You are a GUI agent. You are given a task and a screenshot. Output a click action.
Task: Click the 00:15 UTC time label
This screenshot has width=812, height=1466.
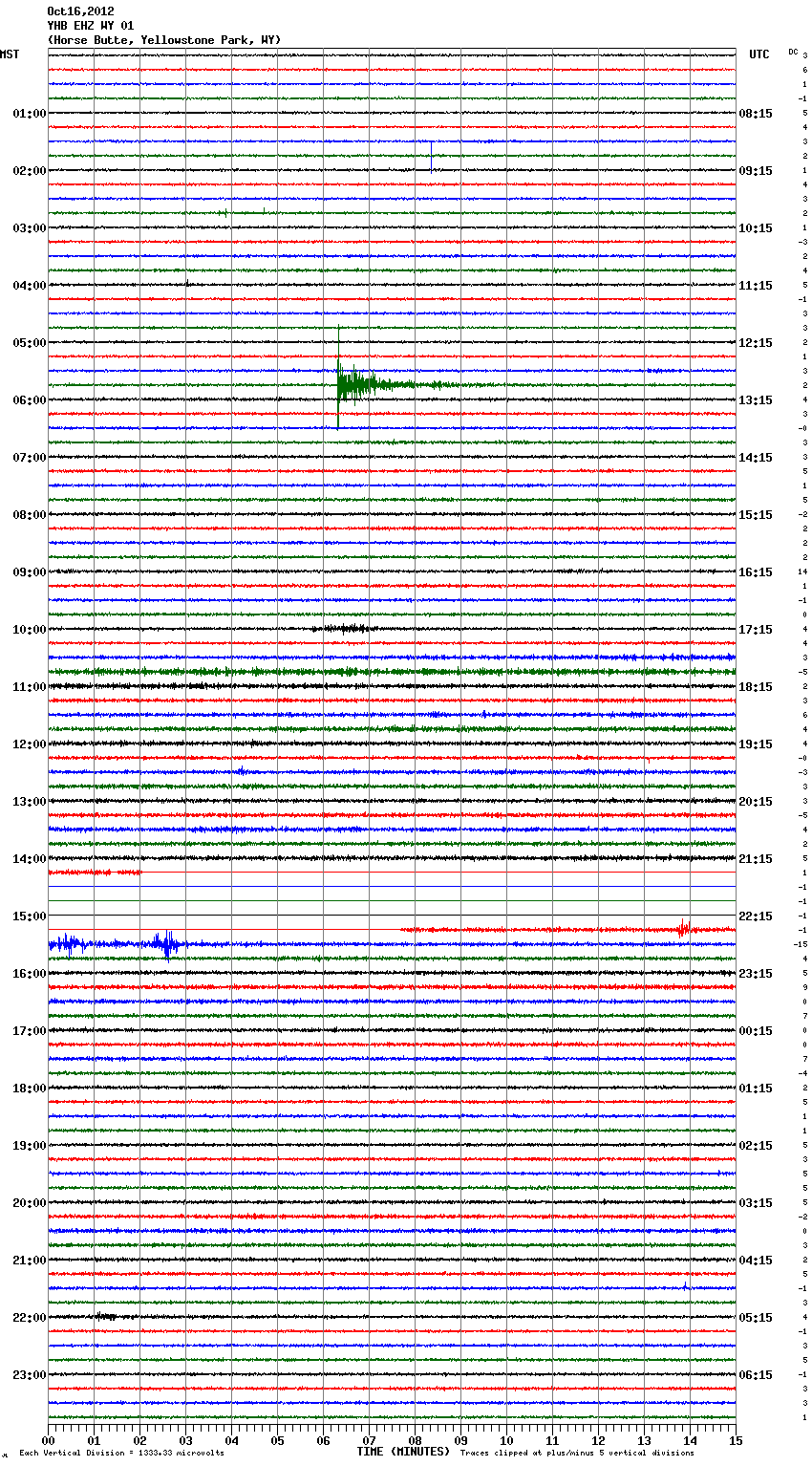(x=756, y=1031)
